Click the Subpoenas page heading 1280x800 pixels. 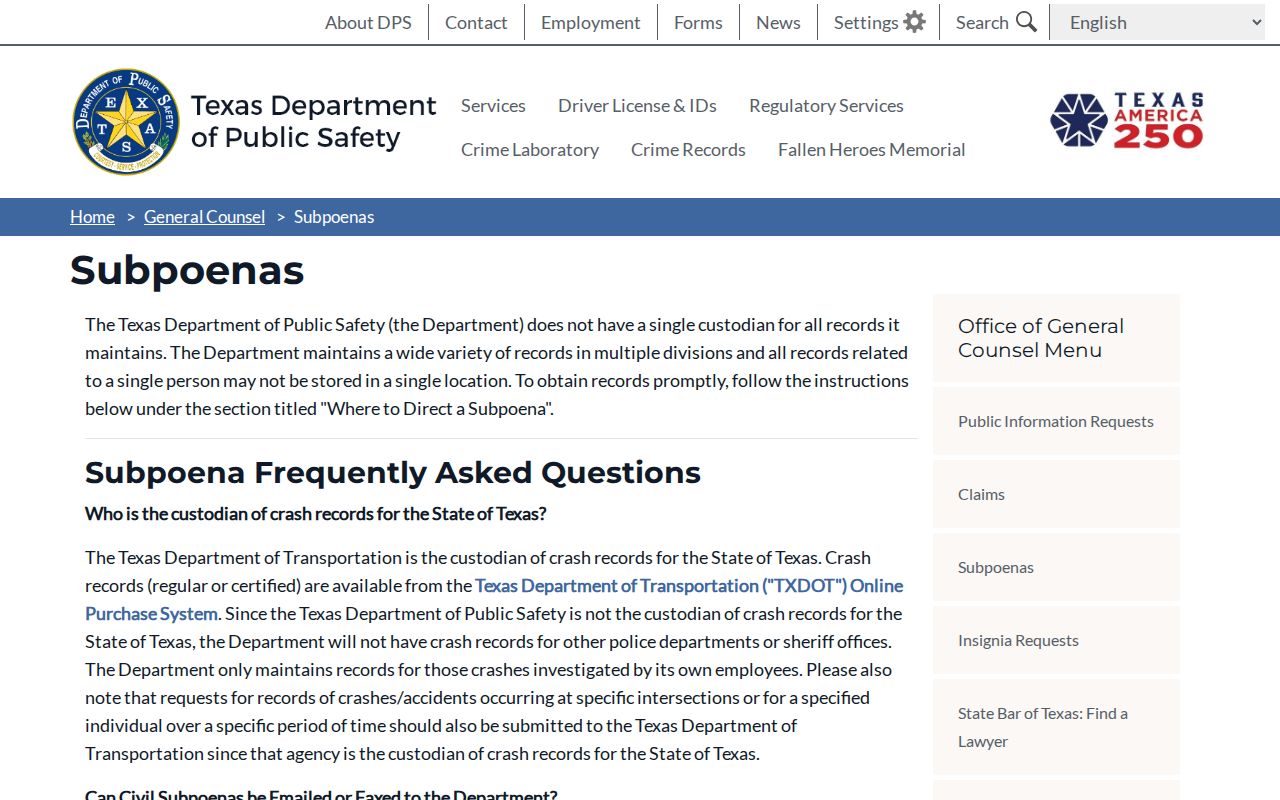187,270
